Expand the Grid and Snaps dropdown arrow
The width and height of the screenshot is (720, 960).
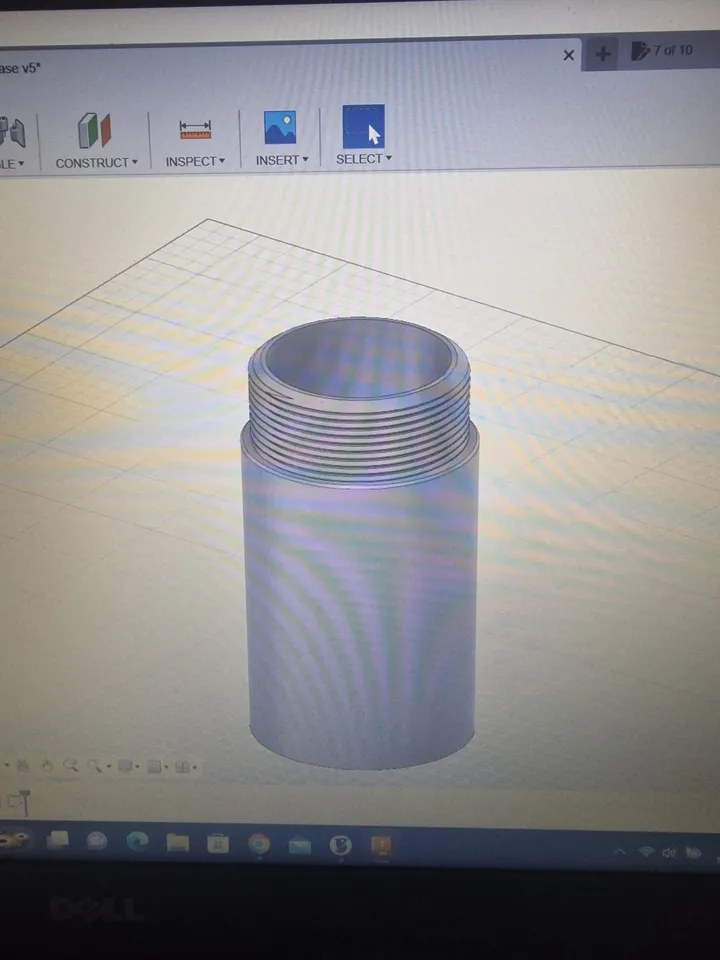click(x=166, y=767)
